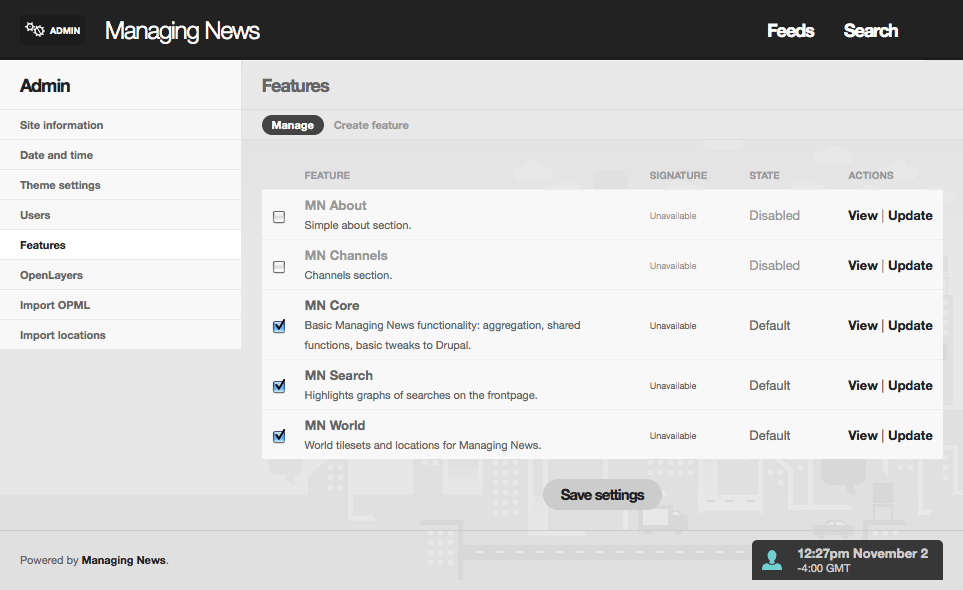Image resolution: width=963 pixels, height=590 pixels.
Task: Uncheck the MN Core feature checkbox
Action: (279, 326)
